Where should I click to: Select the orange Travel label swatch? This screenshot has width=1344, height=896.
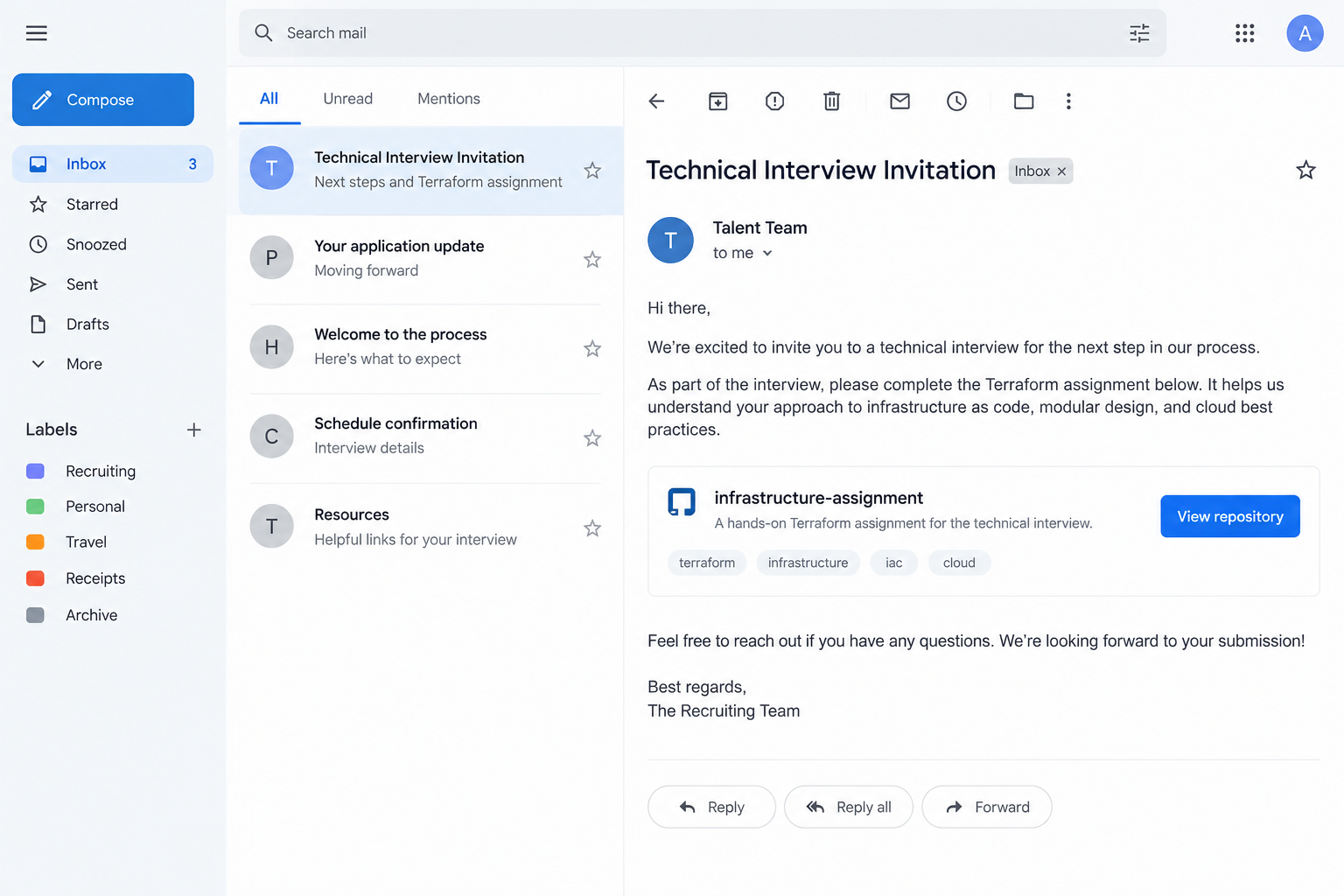(36, 542)
